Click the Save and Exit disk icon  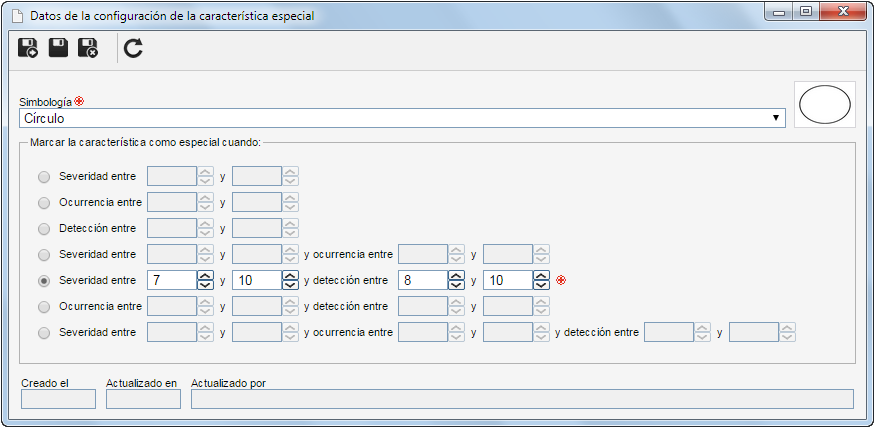click(x=88, y=48)
